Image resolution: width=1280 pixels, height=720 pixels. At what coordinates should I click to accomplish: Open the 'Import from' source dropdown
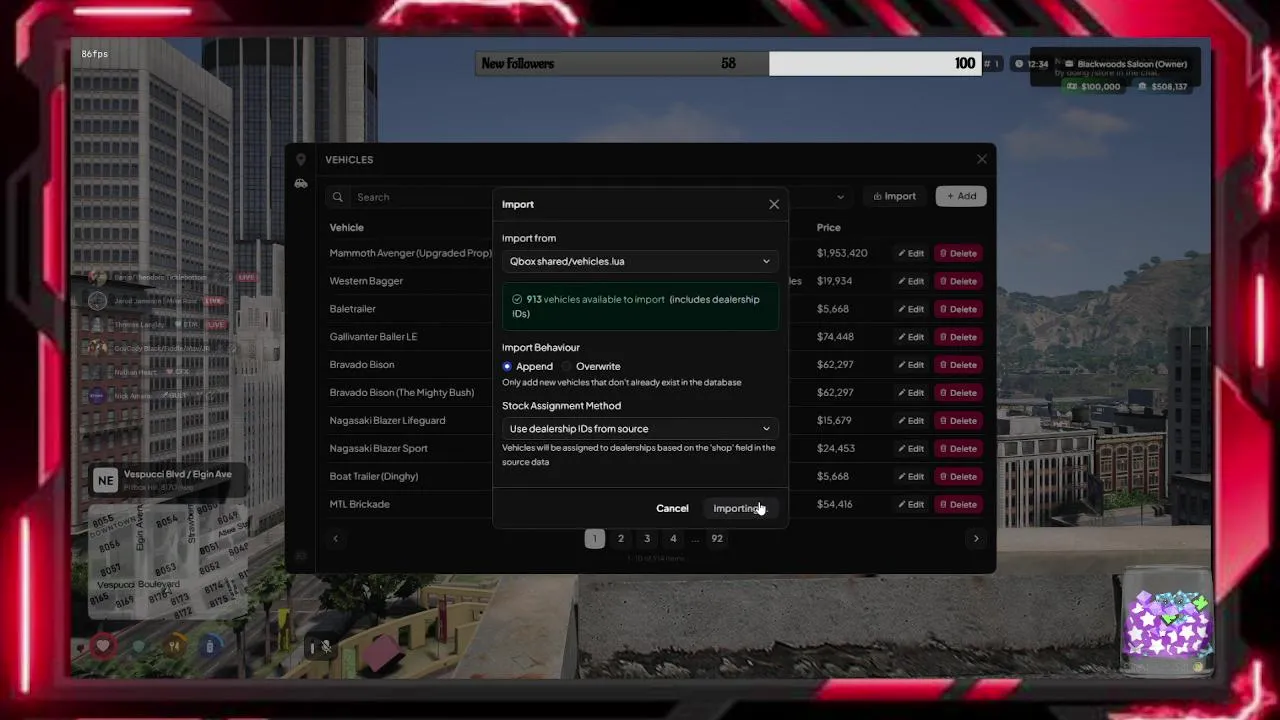640,261
